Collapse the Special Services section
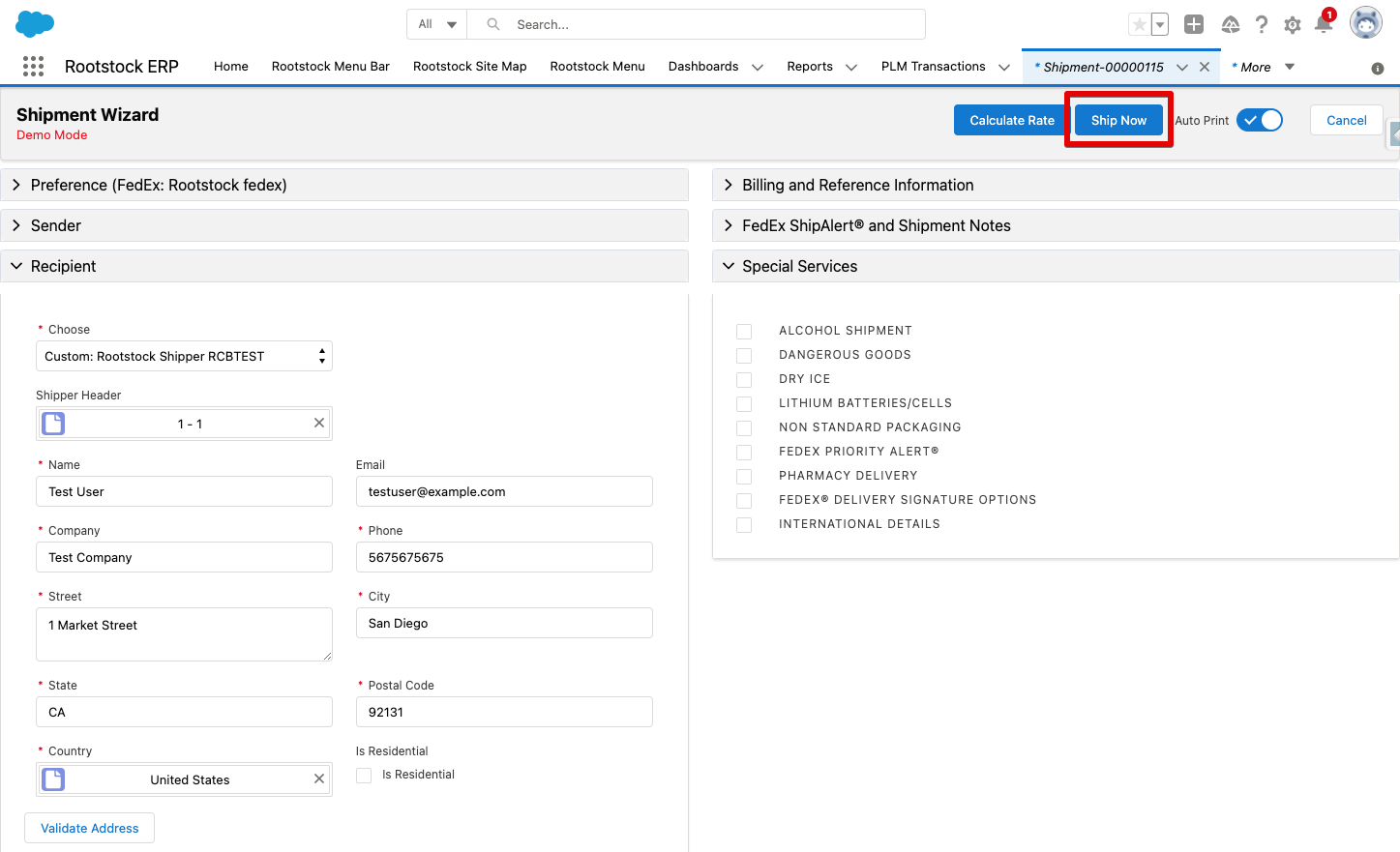The height and width of the screenshot is (852, 1400). click(1056, 266)
